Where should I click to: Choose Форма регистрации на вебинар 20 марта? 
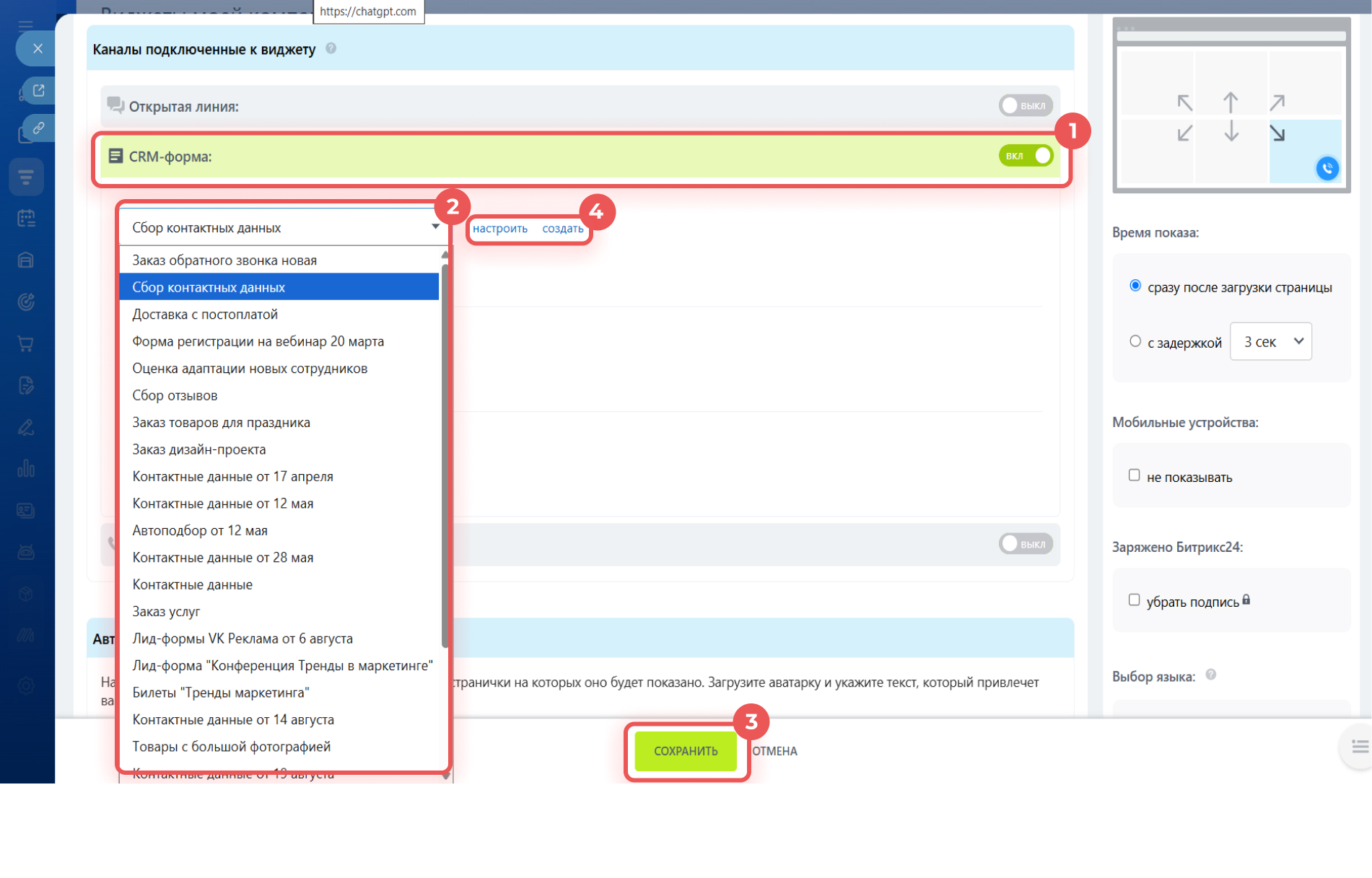pos(279,341)
